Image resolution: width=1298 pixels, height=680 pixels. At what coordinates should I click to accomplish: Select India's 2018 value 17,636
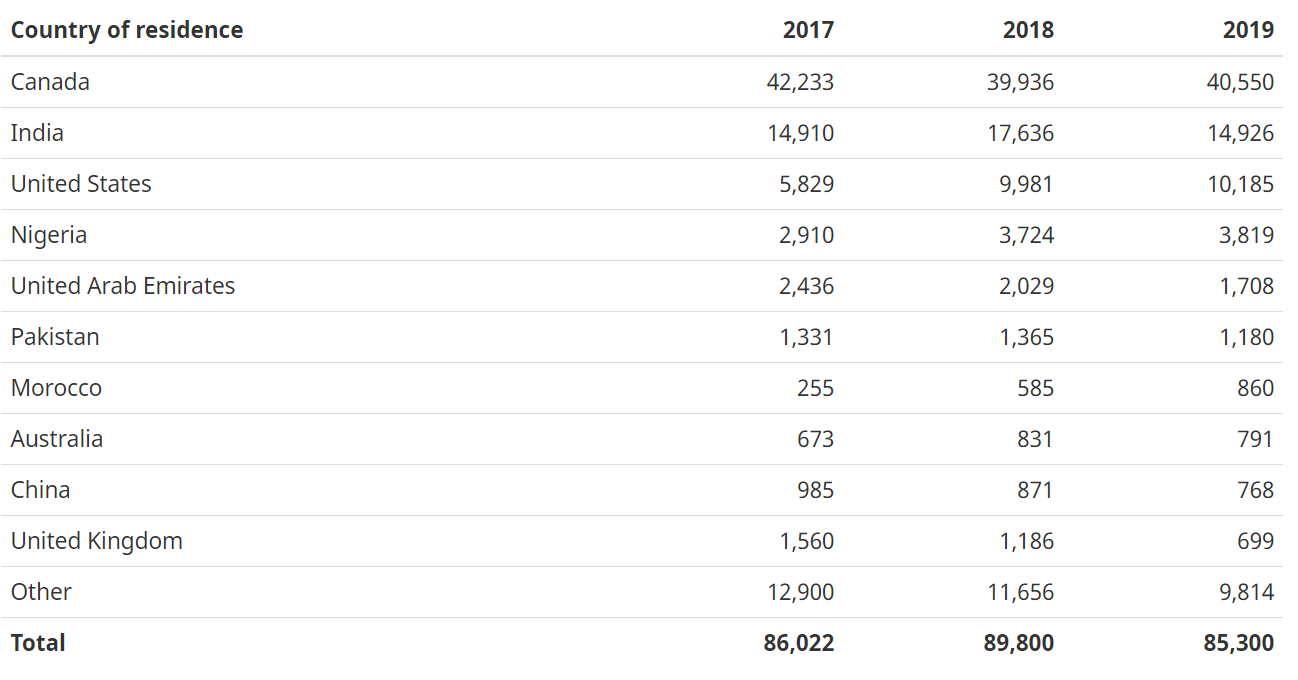1020,133
